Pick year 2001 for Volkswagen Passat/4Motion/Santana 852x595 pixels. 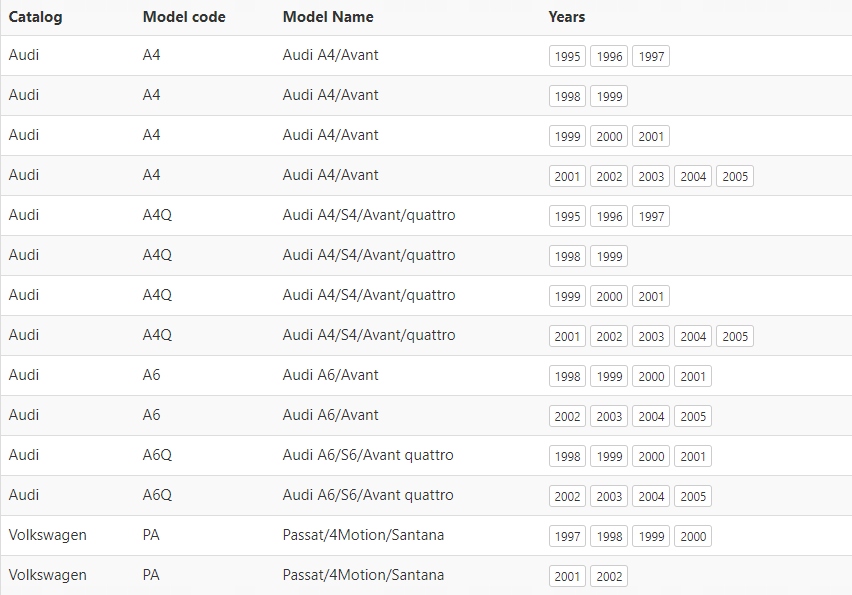(x=567, y=577)
